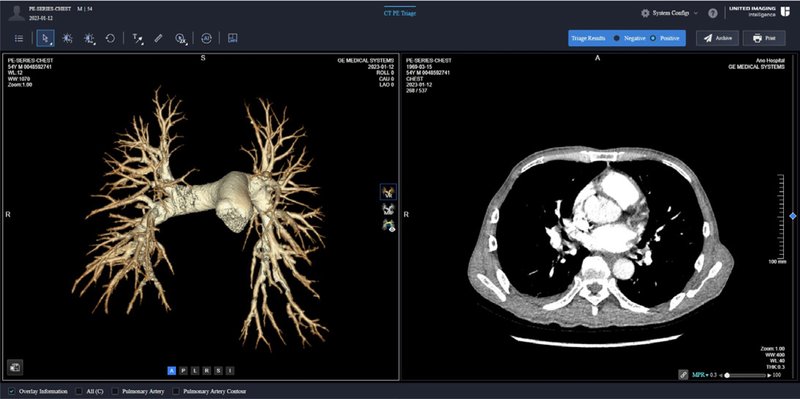
Task: Open the window level presets tool
Action: (89, 38)
